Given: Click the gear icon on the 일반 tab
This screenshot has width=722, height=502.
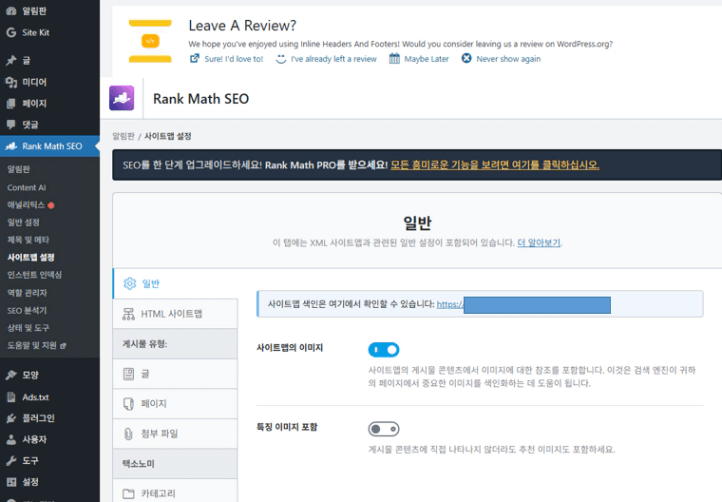Looking at the screenshot, I should click(130, 283).
